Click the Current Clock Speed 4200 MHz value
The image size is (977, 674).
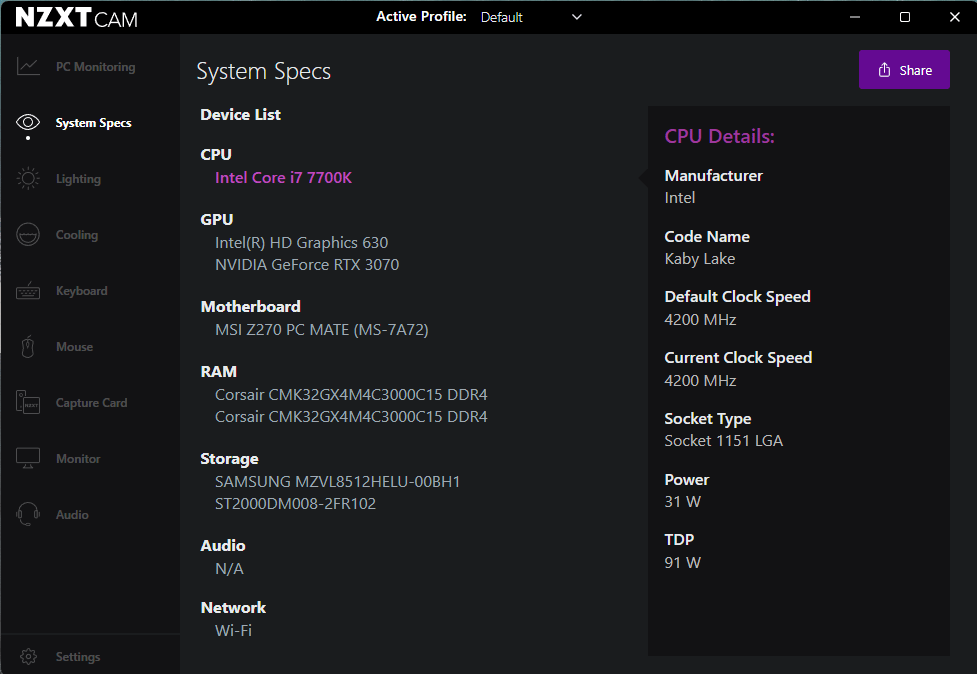pos(700,381)
